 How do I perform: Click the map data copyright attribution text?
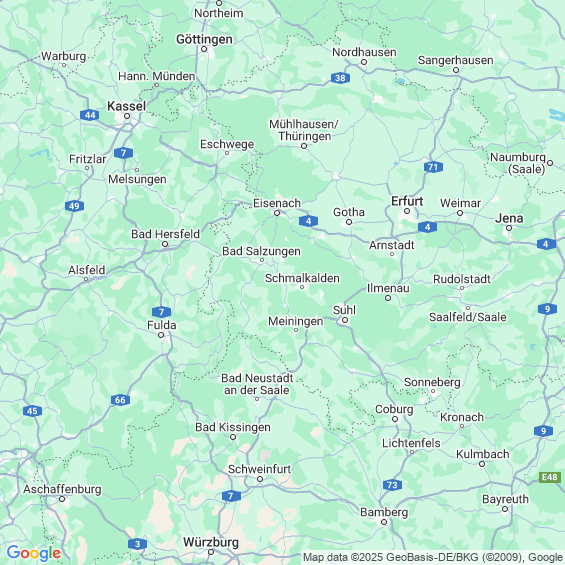point(433,557)
